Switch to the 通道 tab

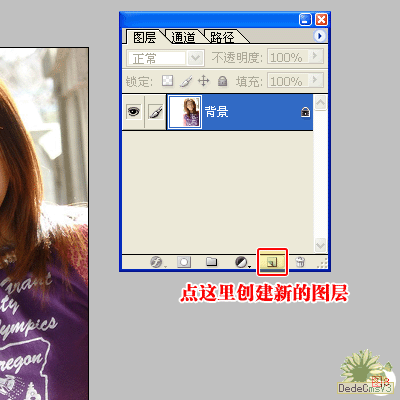tap(183, 37)
